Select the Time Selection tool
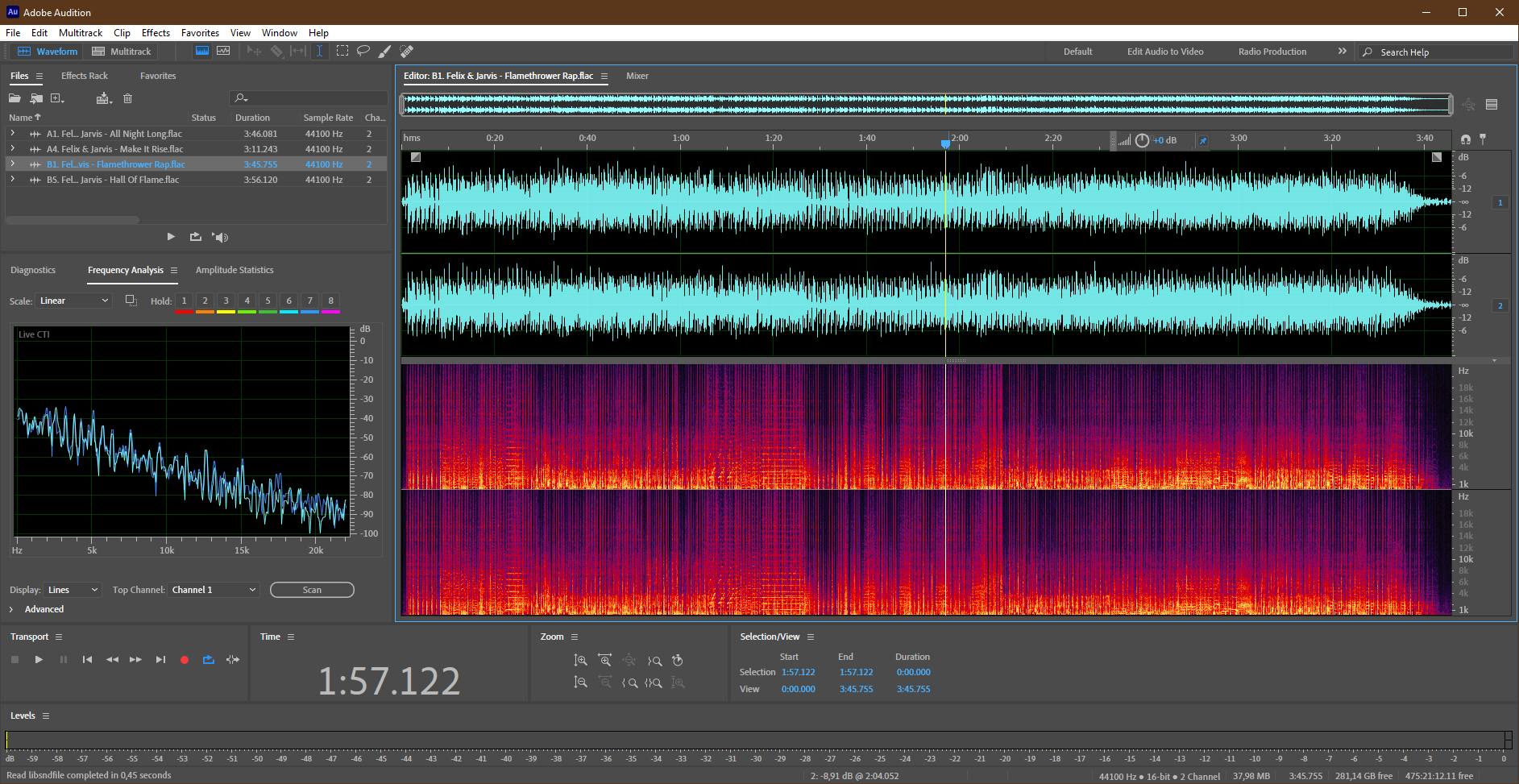 320,51
